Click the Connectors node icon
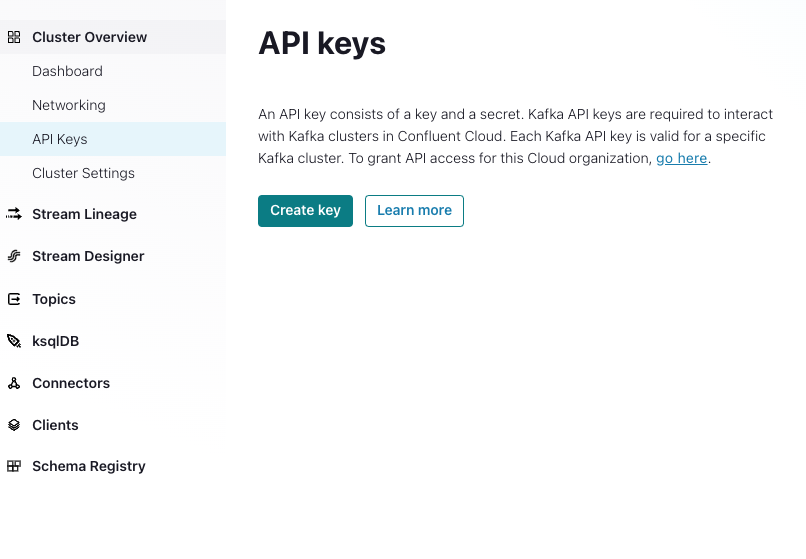The width and height of the screenshot is (806, 559). (x=14, y=383)
